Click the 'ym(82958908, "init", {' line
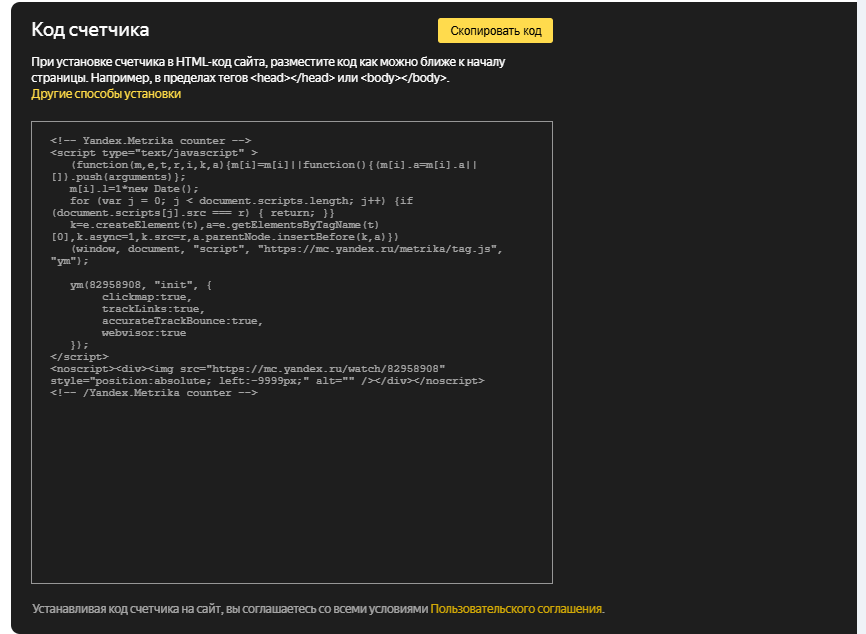Viewport: 866px width, 634px height. click(141, 285)
